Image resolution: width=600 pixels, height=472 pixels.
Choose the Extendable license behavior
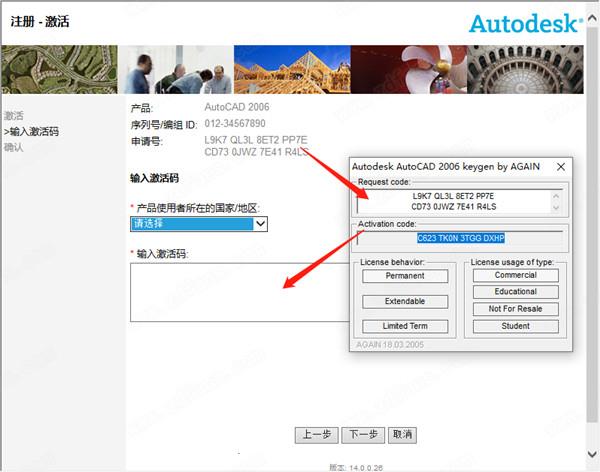pyautogui.click(x=405, y=301)
